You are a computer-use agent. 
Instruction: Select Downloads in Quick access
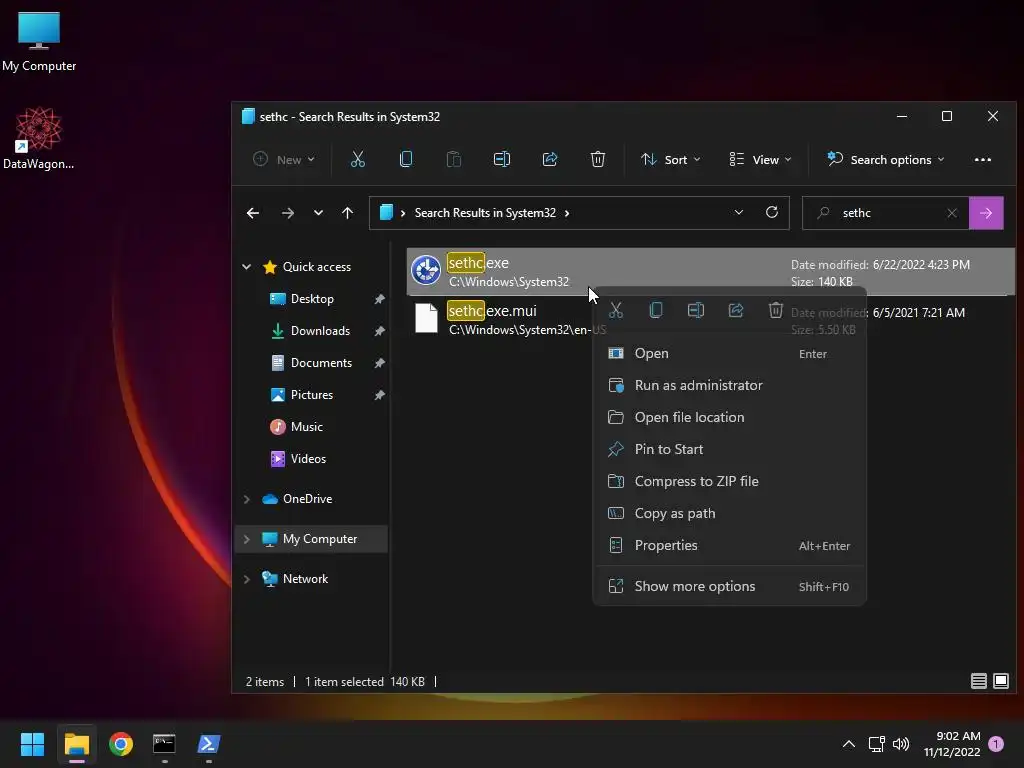click(320, 330)
